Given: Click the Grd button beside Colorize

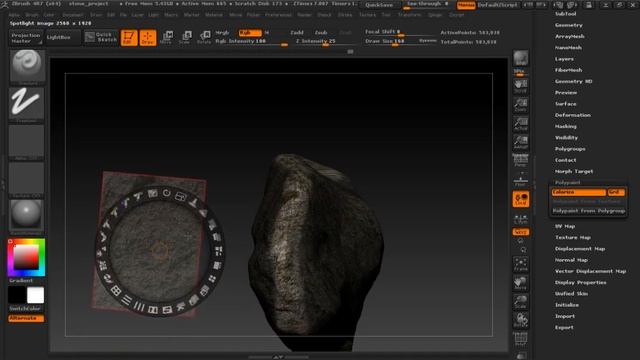Looking at the screenshot, I should tap(616, 192).
